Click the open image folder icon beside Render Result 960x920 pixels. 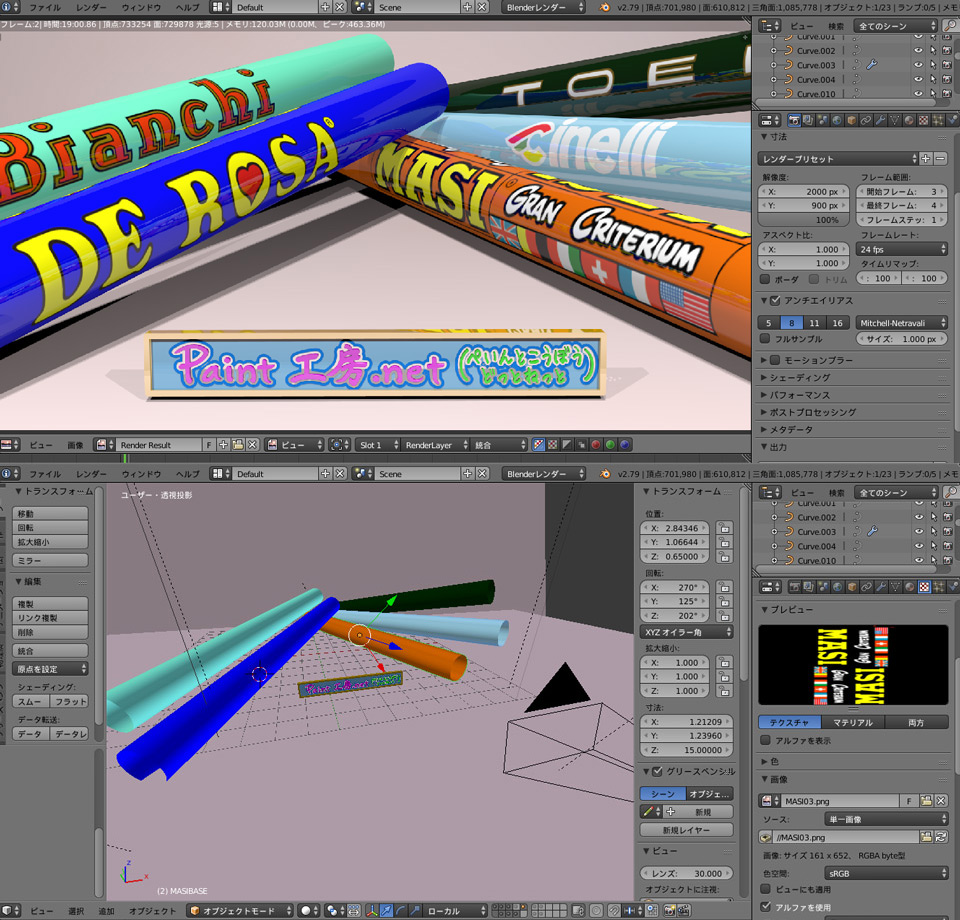pos(237,445)
